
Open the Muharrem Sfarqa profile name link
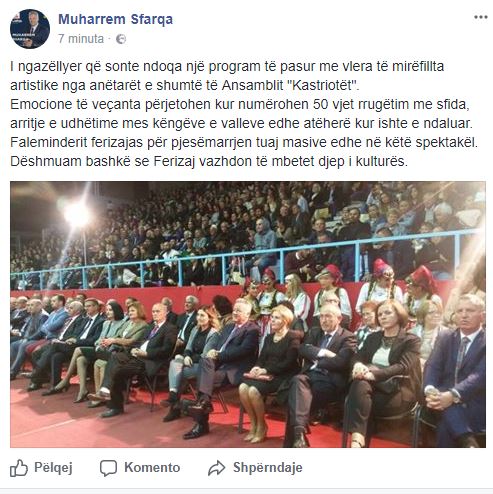pos(115,19)
